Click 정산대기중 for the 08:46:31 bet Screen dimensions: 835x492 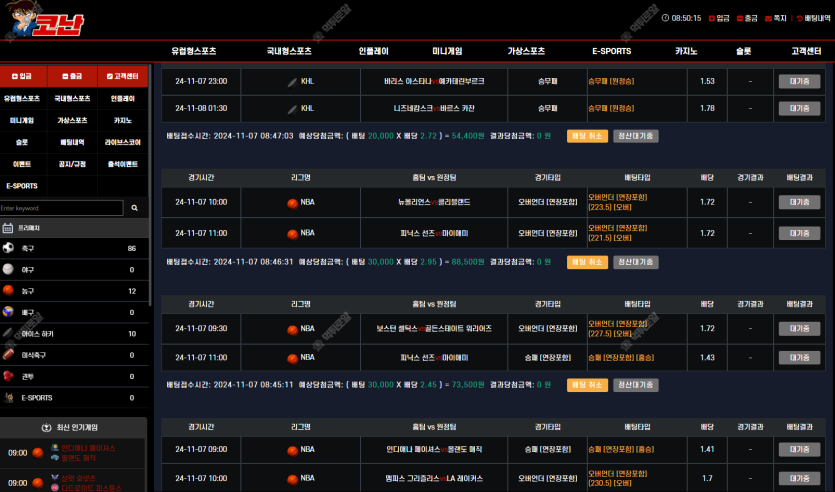coord(635,262)
